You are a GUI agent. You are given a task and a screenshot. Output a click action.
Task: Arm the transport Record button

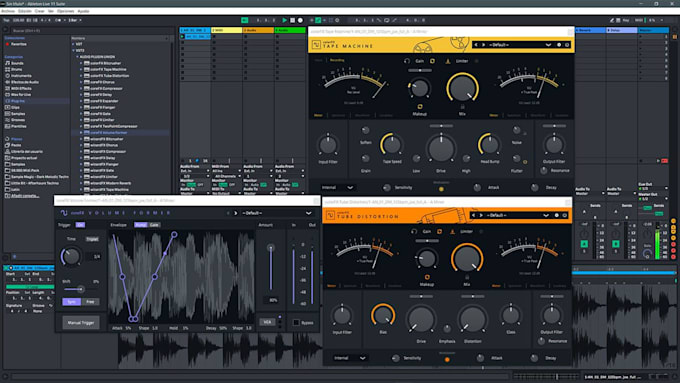click(x=300, y=20)
